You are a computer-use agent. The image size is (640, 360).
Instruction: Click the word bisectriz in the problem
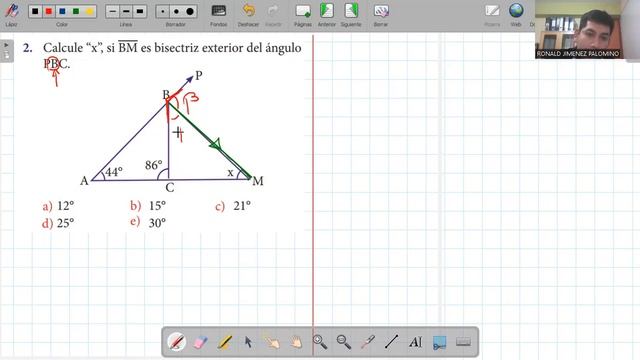click(176, 48)
